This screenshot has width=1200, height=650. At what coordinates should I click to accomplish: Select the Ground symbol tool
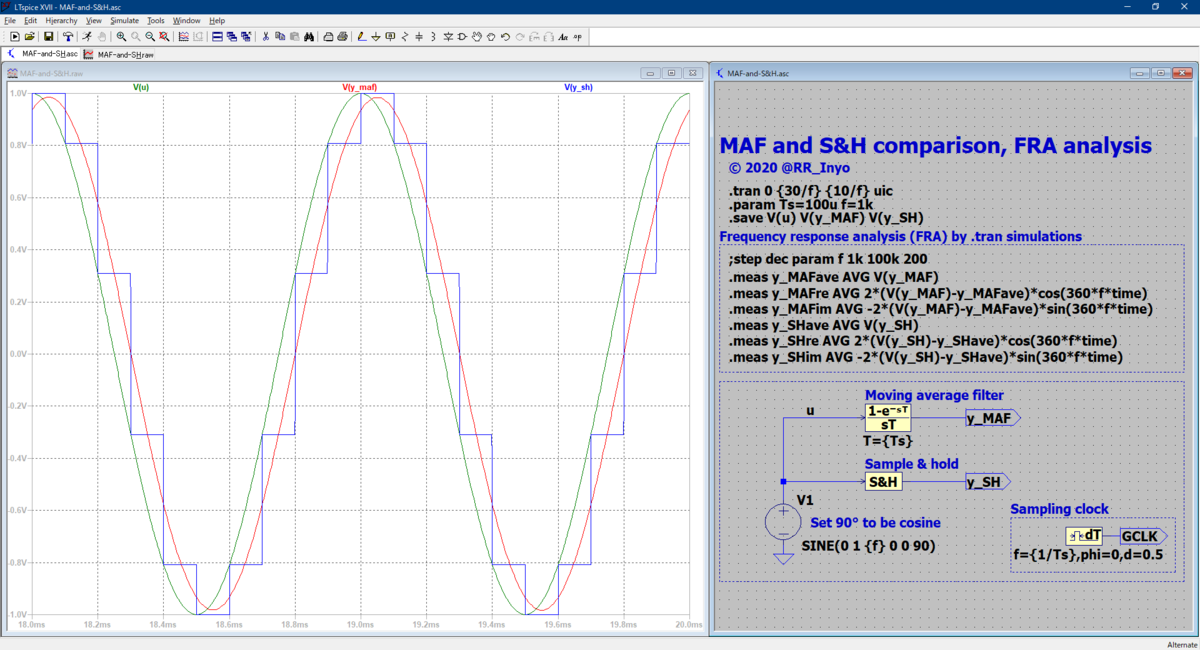(376, 36)
